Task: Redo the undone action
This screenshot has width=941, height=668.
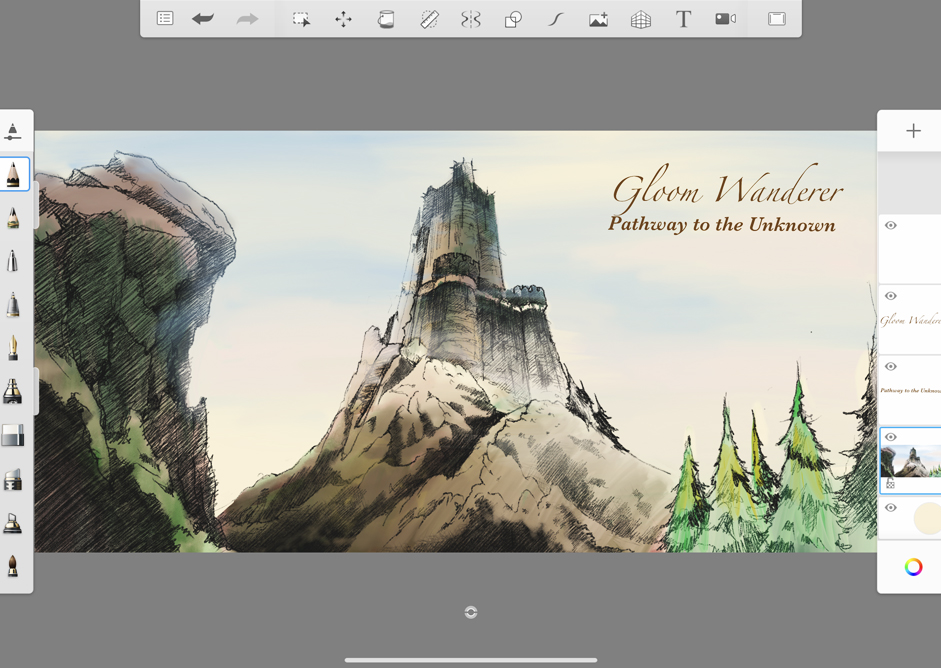Action: point(247,19)
